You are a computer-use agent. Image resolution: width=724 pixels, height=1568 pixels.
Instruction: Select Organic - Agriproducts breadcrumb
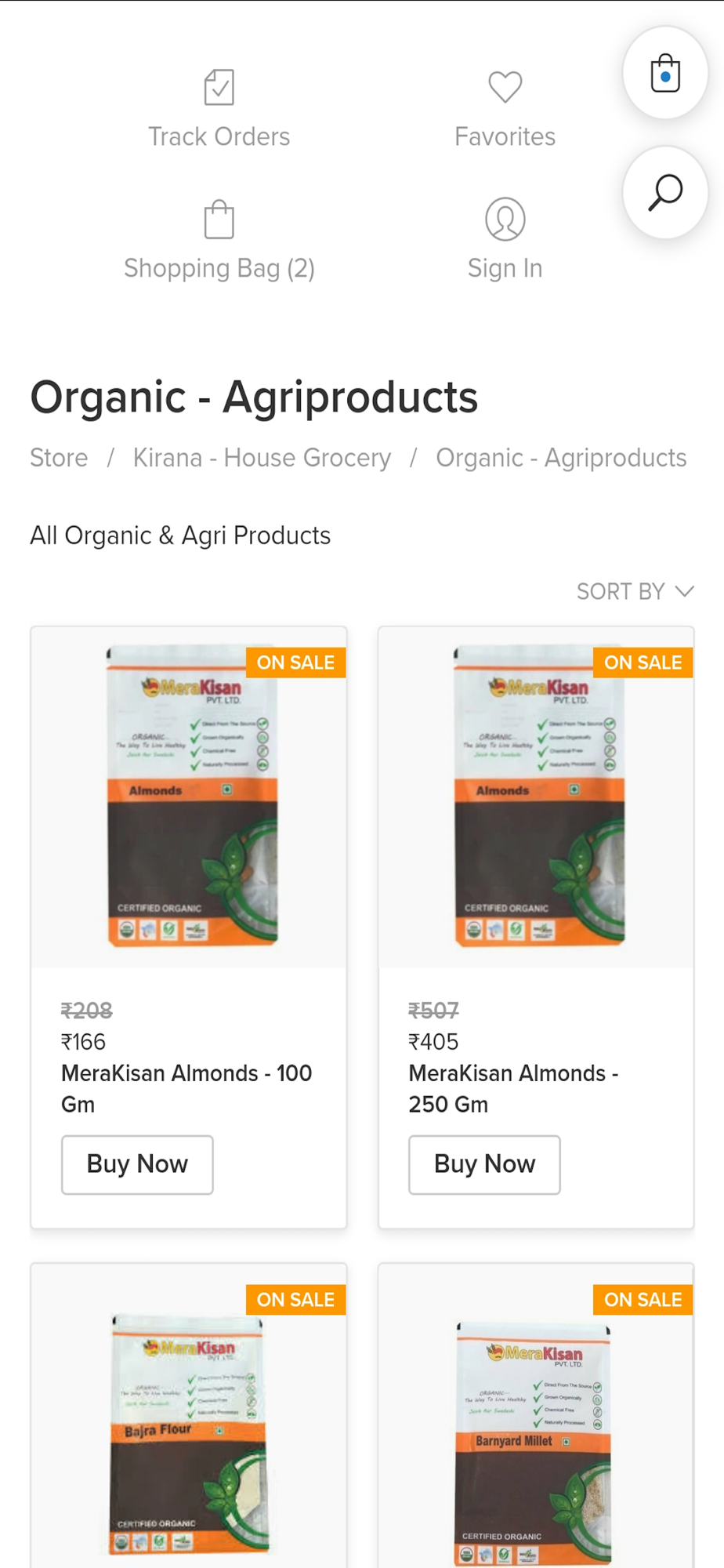561,458
